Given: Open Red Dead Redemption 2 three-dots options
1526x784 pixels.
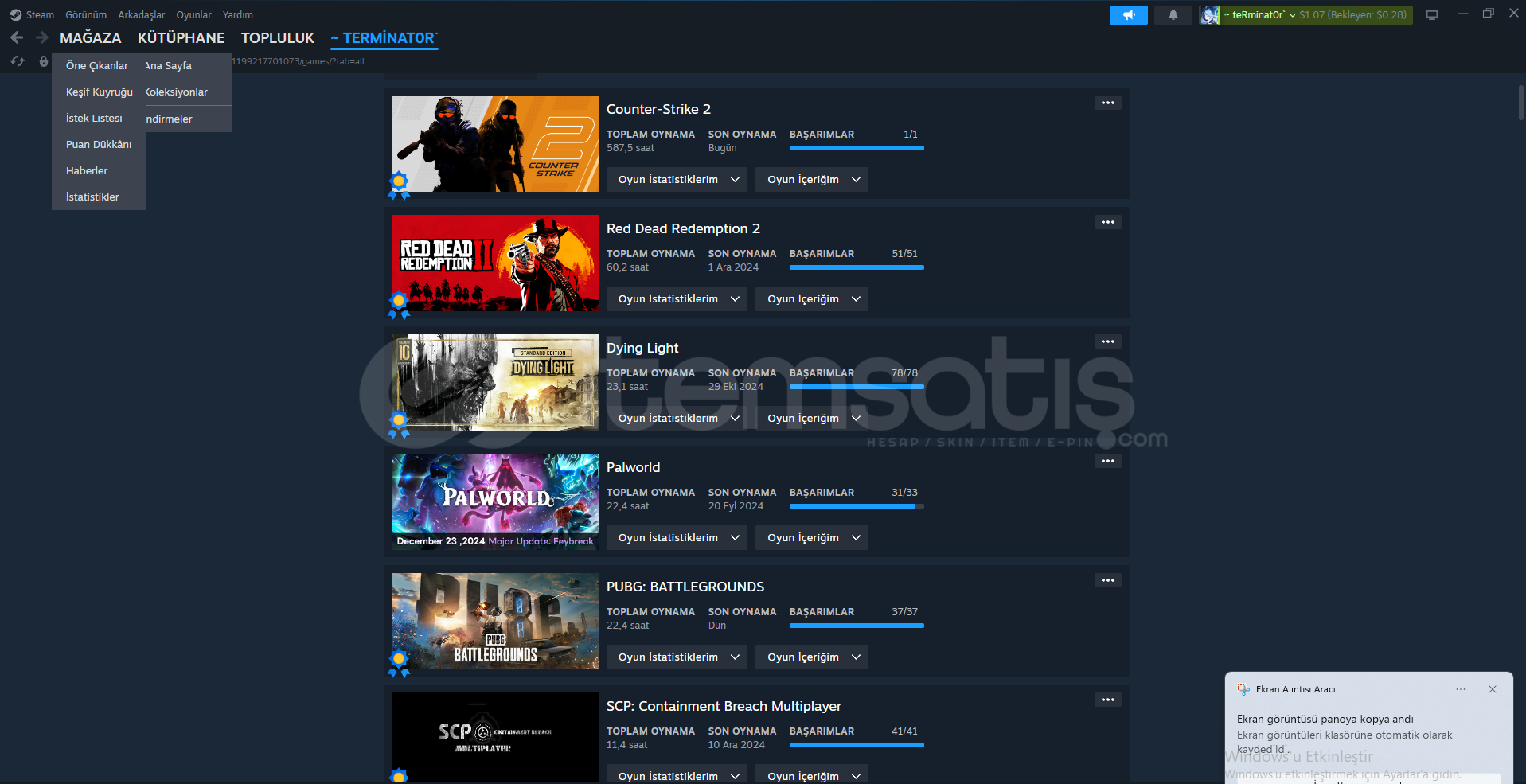Looking at the screenshot, I should [x=1107, y=222].
